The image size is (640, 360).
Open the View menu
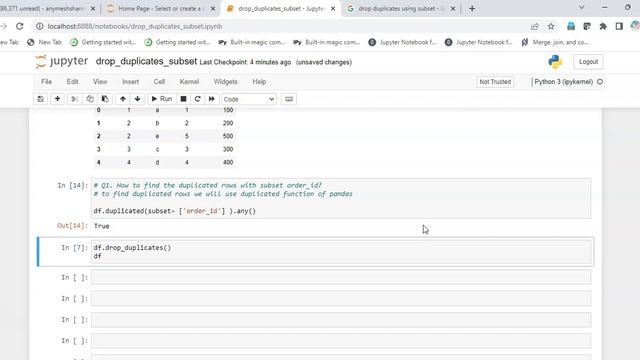[100, 82]
